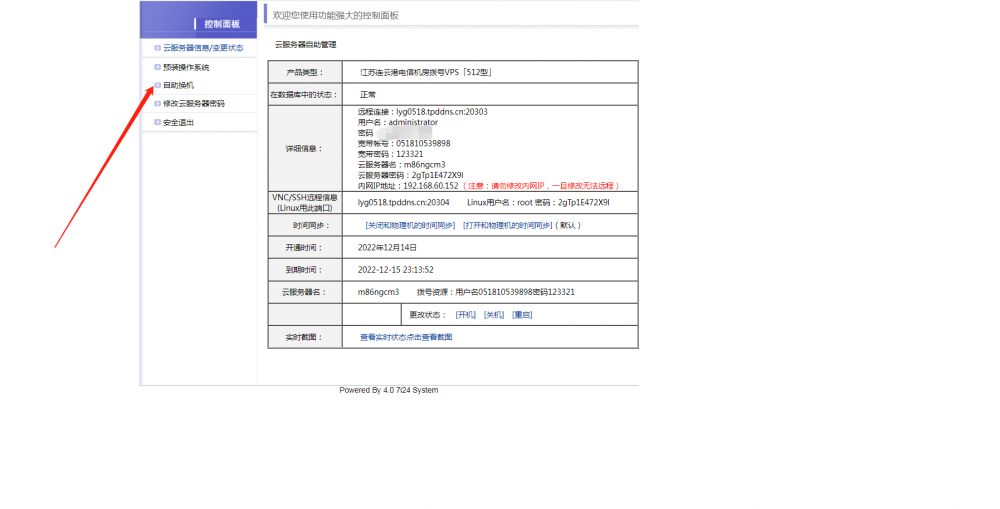Click the 用户名 administrator line

pos(398,122)
